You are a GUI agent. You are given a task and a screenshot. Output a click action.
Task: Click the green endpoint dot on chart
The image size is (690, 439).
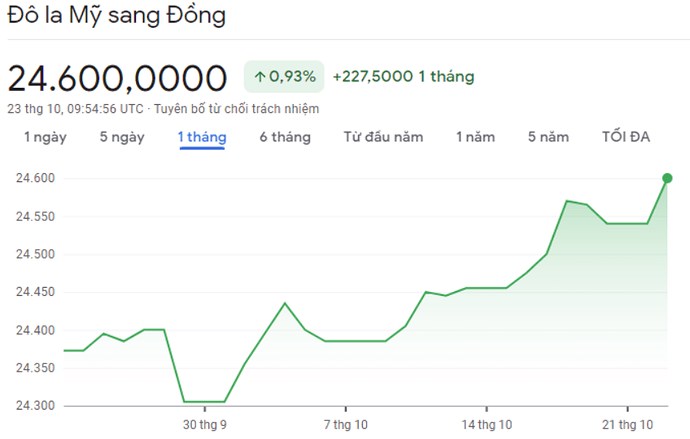tap(667, 178)
